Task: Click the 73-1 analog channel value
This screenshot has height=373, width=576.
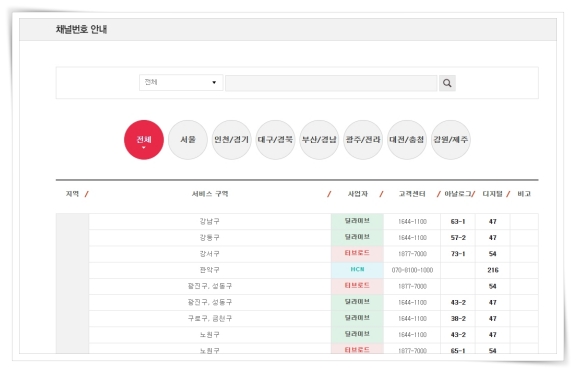Action: pos(458,254)
